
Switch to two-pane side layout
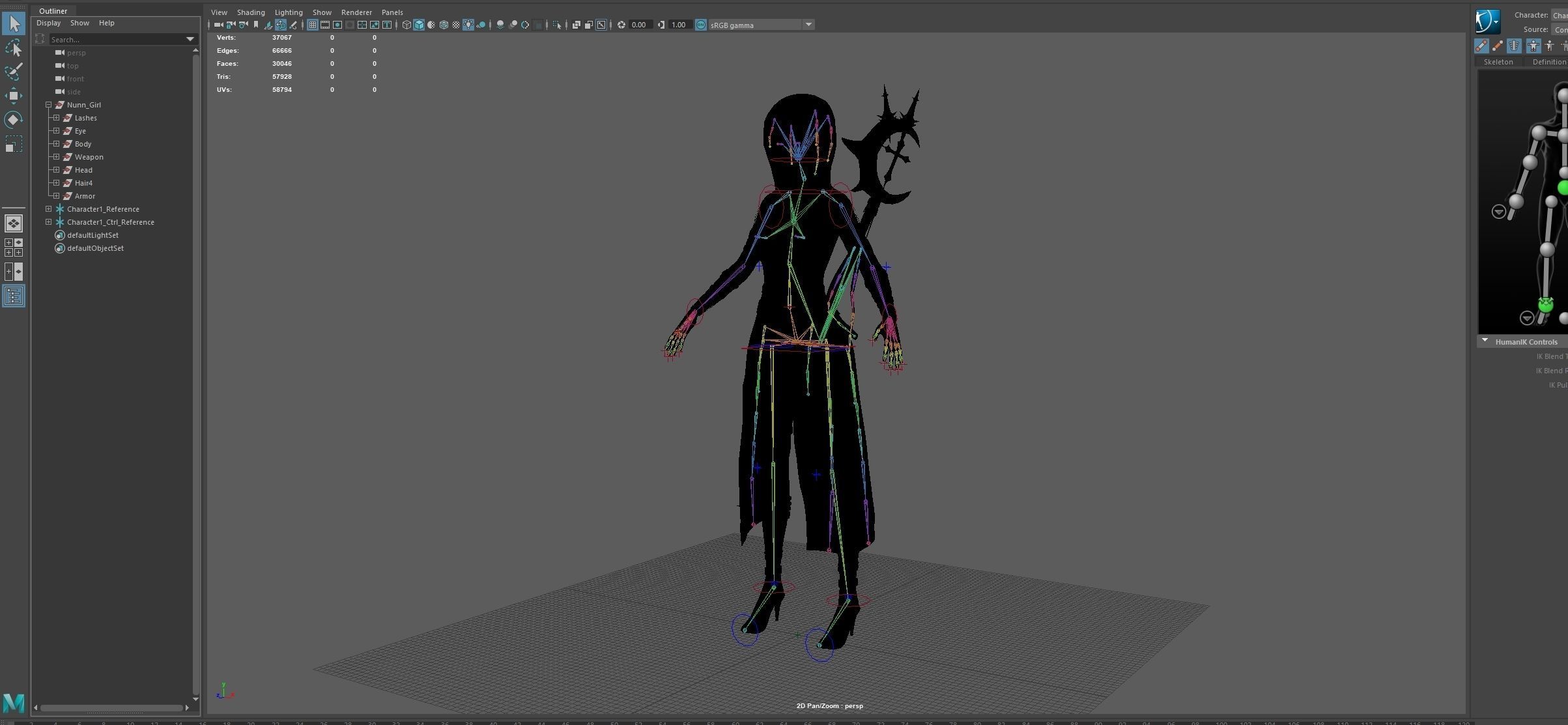(x=14, y=272)
